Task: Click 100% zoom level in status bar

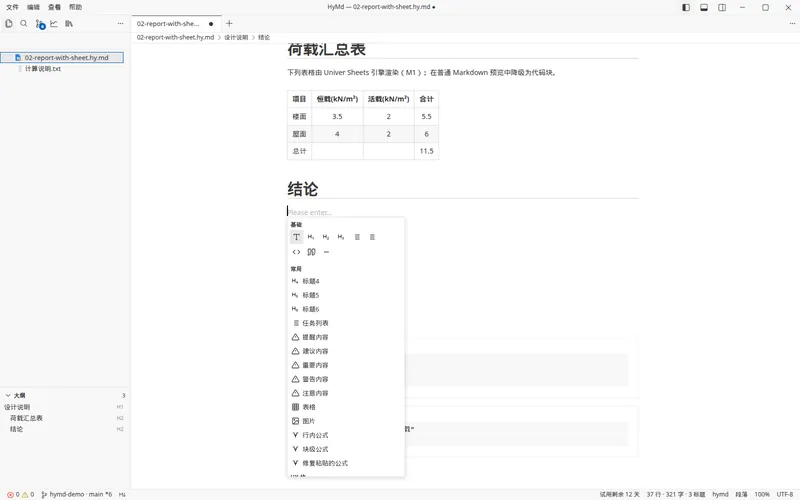Action: (x=762, y=494)
